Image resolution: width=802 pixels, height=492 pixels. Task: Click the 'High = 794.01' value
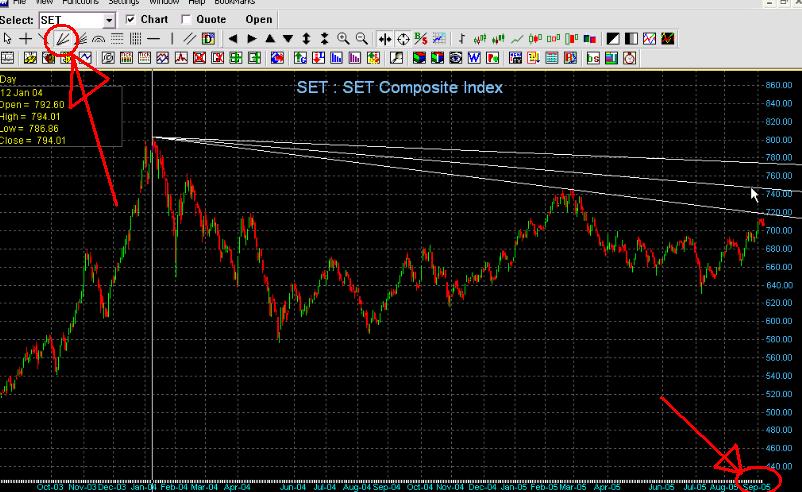(x=30, y=117)
